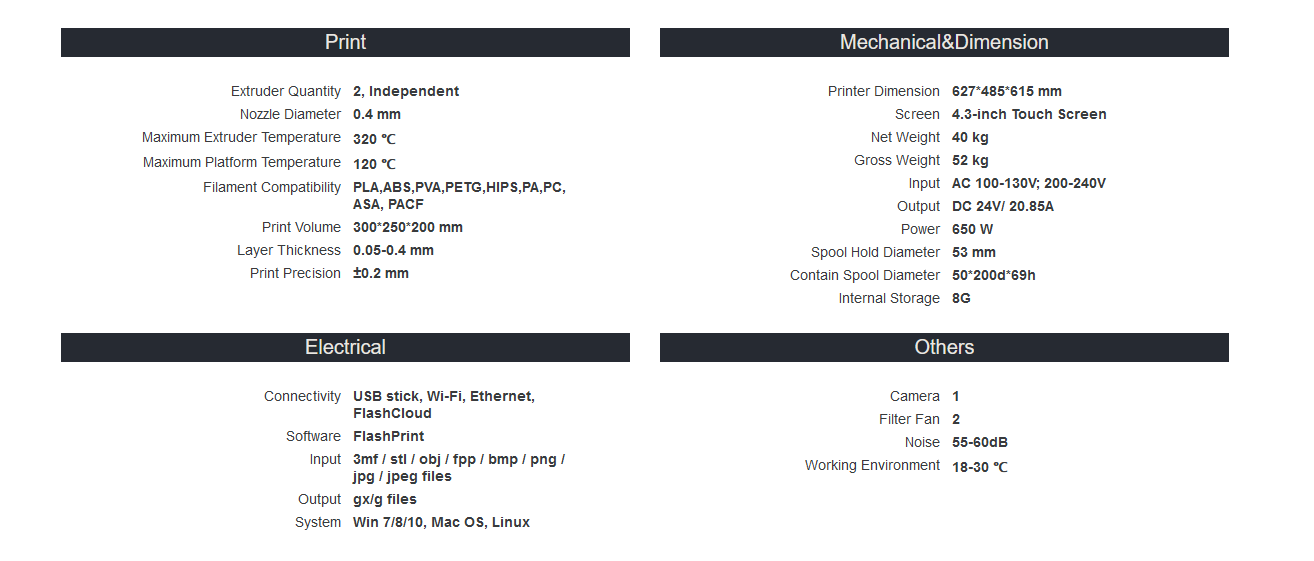The width and height of the screenshot is (1314, 561).
Task: Click the Electrical section header
Action: (x=345, y=347)
